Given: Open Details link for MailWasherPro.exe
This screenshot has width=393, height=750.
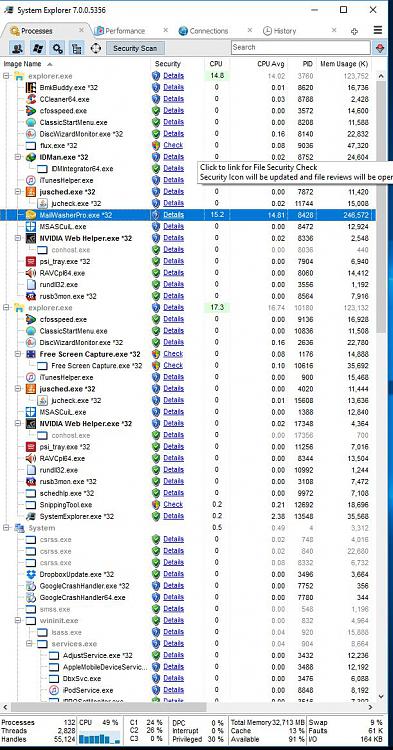Looking at the screenshot, I should pos(174,215).
